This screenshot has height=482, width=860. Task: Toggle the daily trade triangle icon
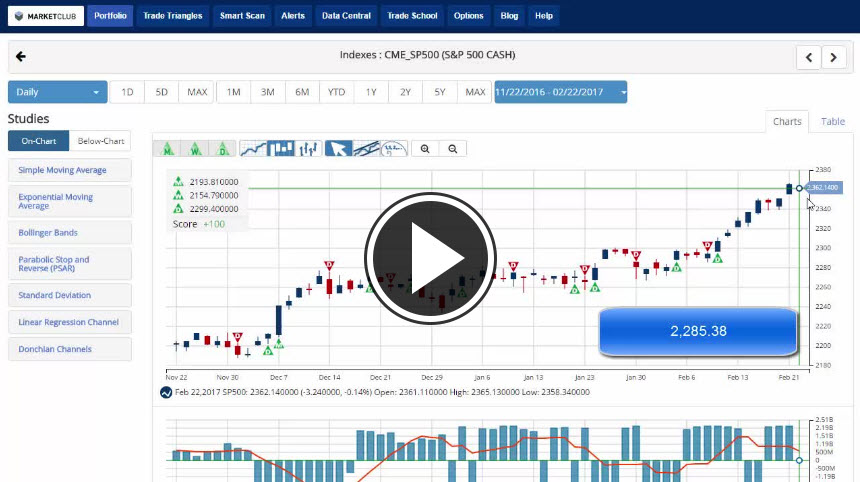[224, 149]
